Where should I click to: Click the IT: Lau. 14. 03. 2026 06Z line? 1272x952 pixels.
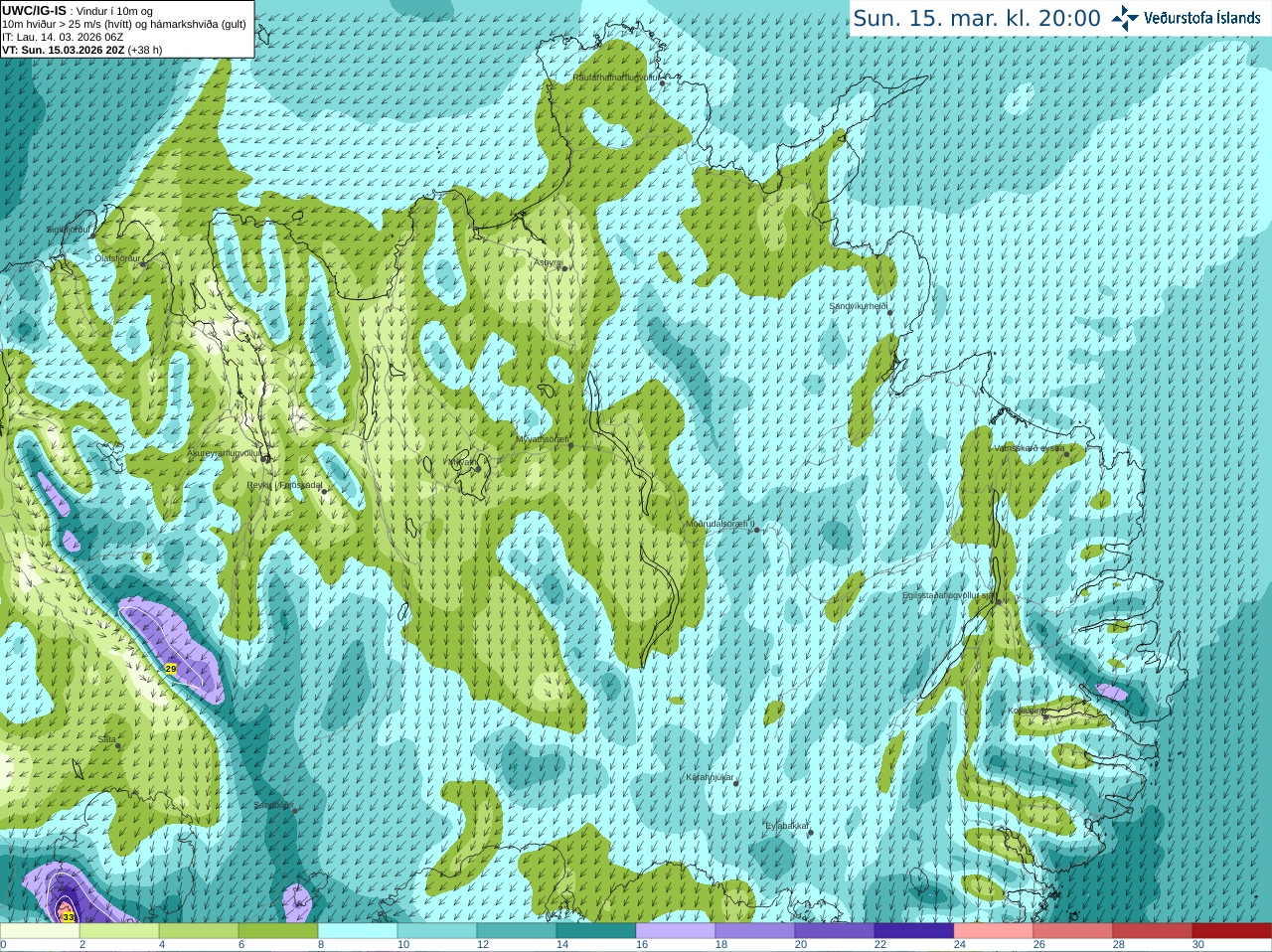pyautogui.click(x=63, y=37)
